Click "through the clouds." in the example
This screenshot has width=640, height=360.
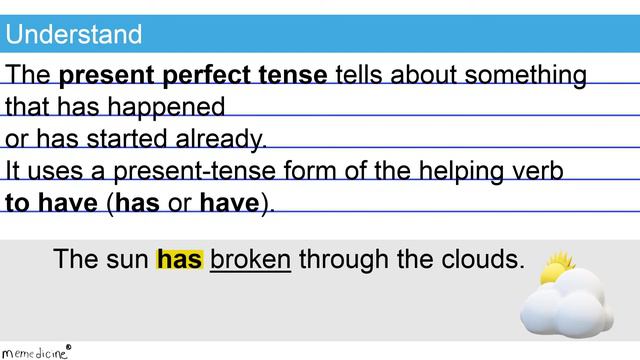[412, 260]
